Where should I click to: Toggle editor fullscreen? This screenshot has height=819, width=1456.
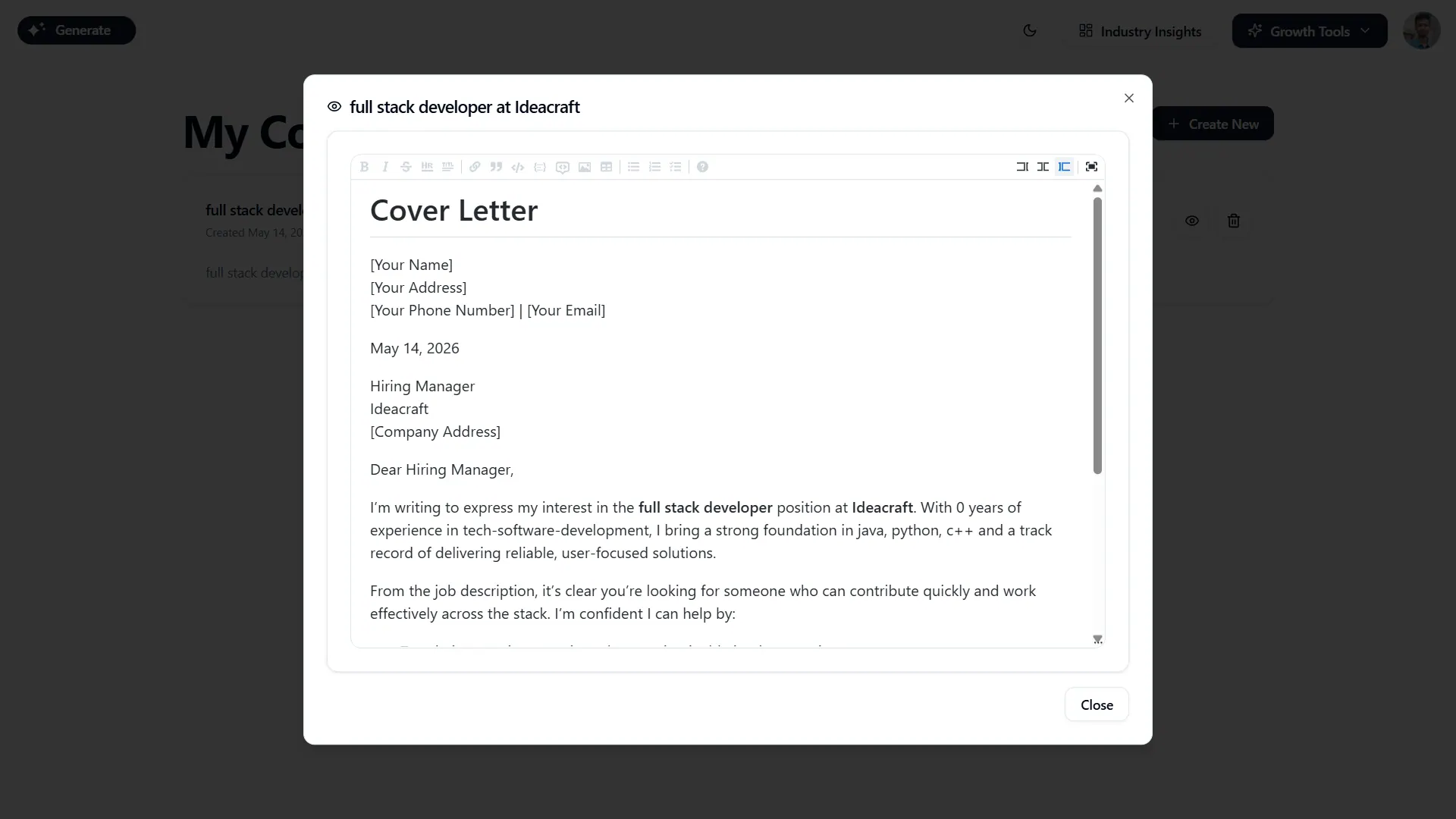coord(1092,167)
